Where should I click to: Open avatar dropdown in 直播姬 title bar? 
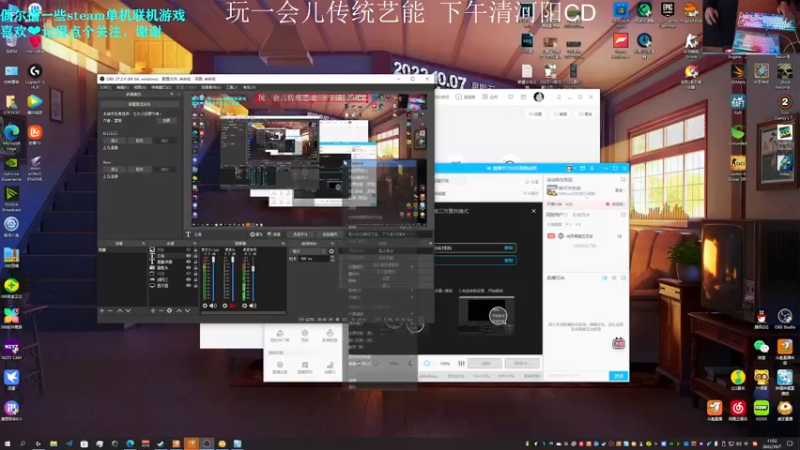click(571, 168)
